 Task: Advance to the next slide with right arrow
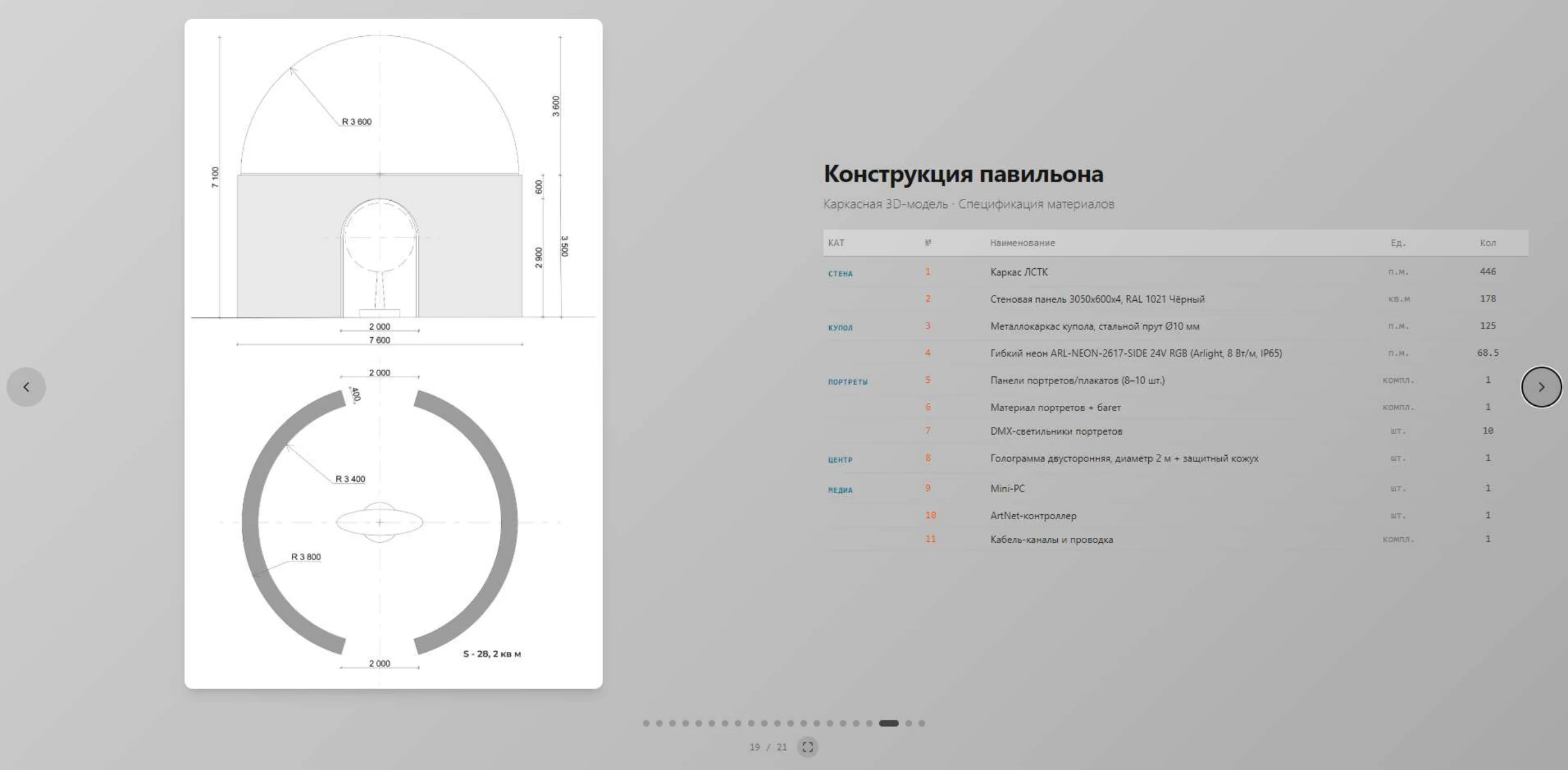(x=1541, y=387)
